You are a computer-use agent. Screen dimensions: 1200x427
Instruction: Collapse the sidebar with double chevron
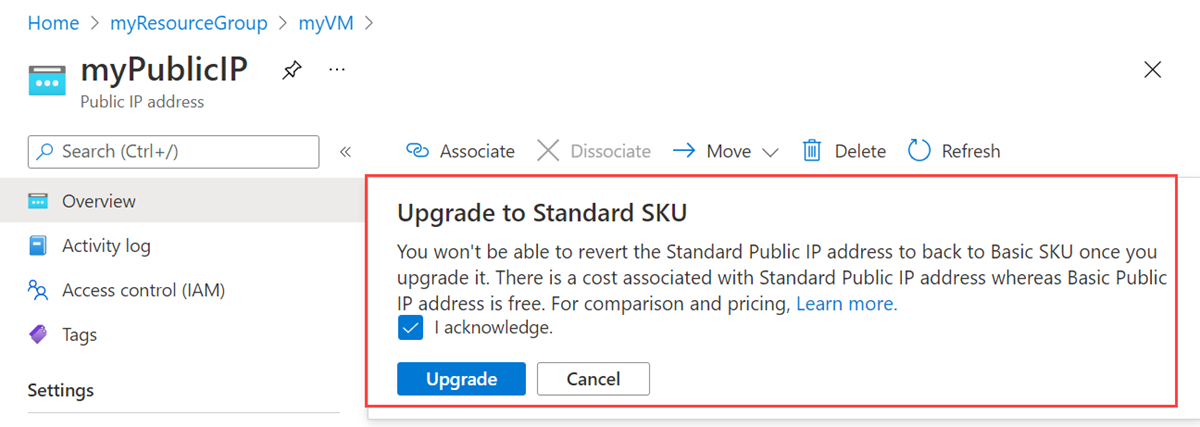pos(345,152)
